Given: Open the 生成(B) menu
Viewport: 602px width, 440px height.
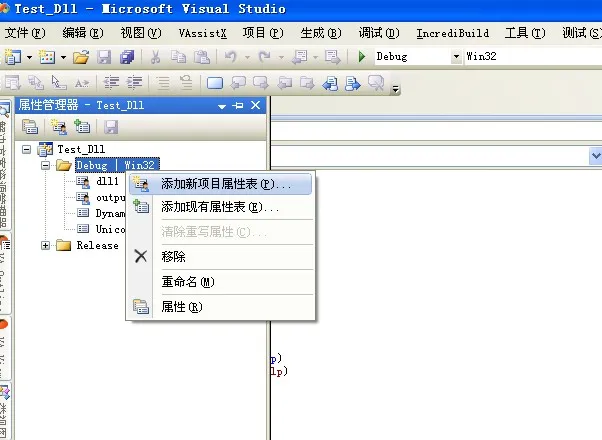Looking at the screenshot, I should (x=321, y=33).
